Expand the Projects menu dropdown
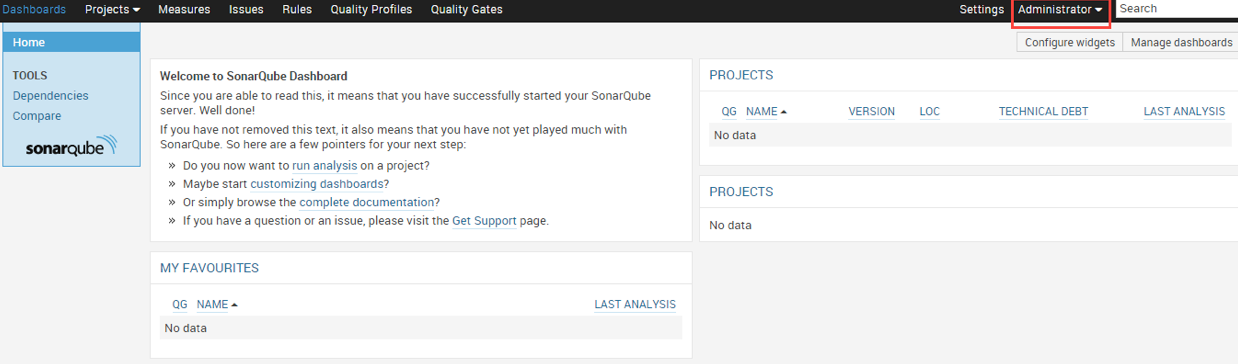1238x364 pixels. (112, 10)
